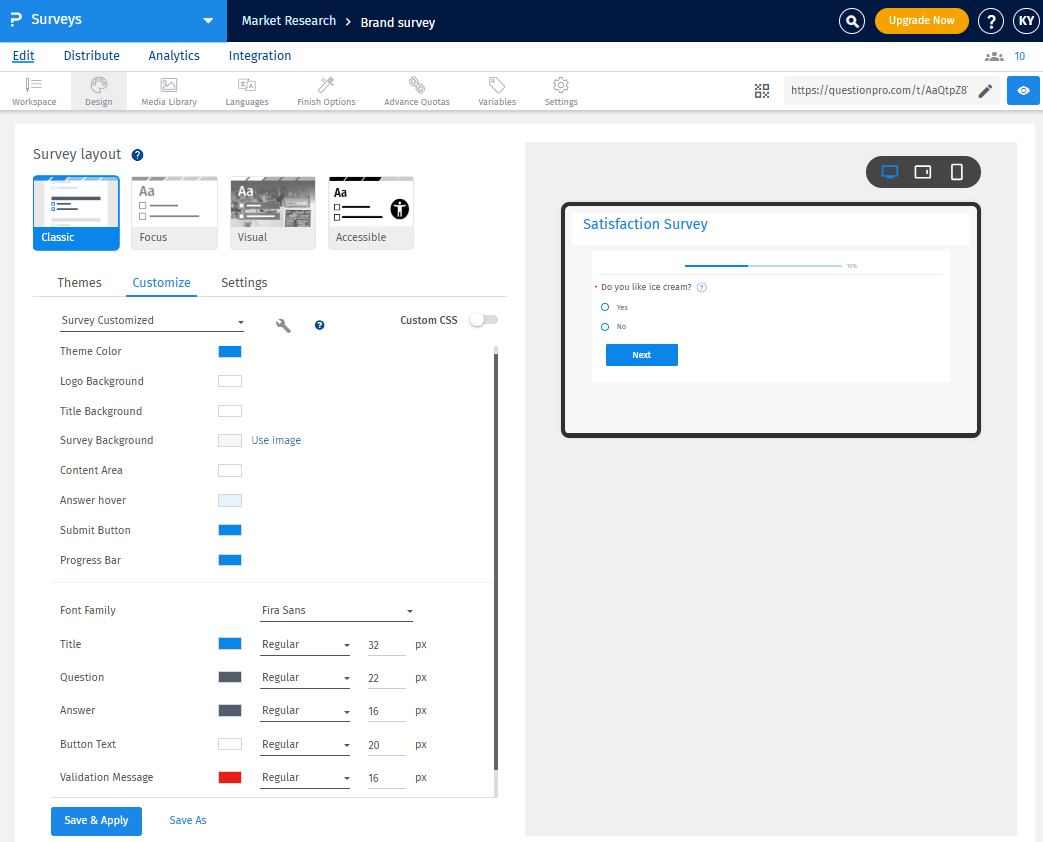The height and width of the screenshot is (842, 1043).
Task: Click the Save & Apply button
Action: 96,820
